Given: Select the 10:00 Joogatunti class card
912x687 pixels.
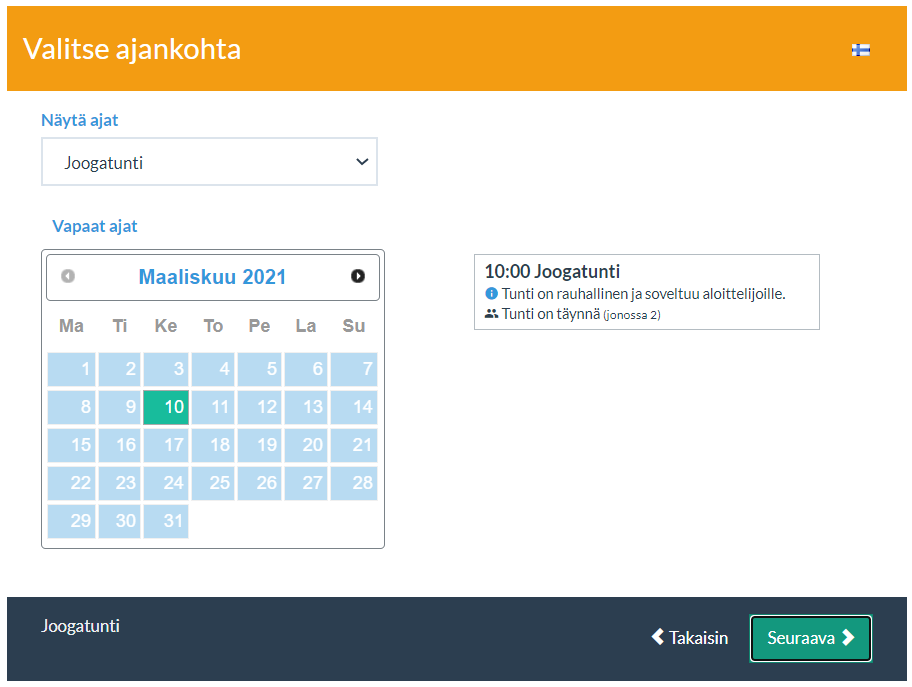Looking at the screenshot, I should [x=647, y=292].
